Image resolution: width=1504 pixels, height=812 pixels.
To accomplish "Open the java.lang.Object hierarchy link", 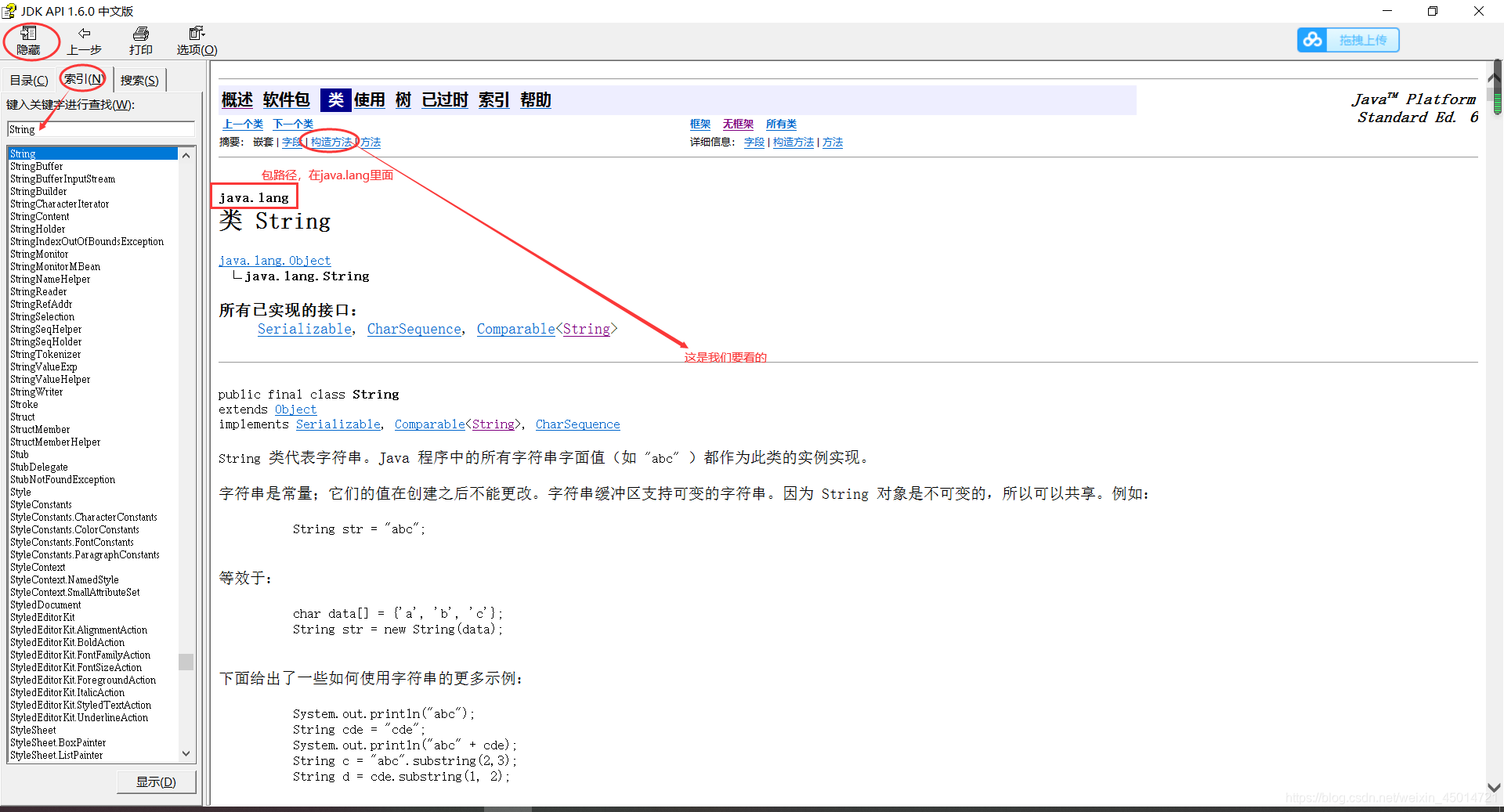I will [x=275, y=260].
